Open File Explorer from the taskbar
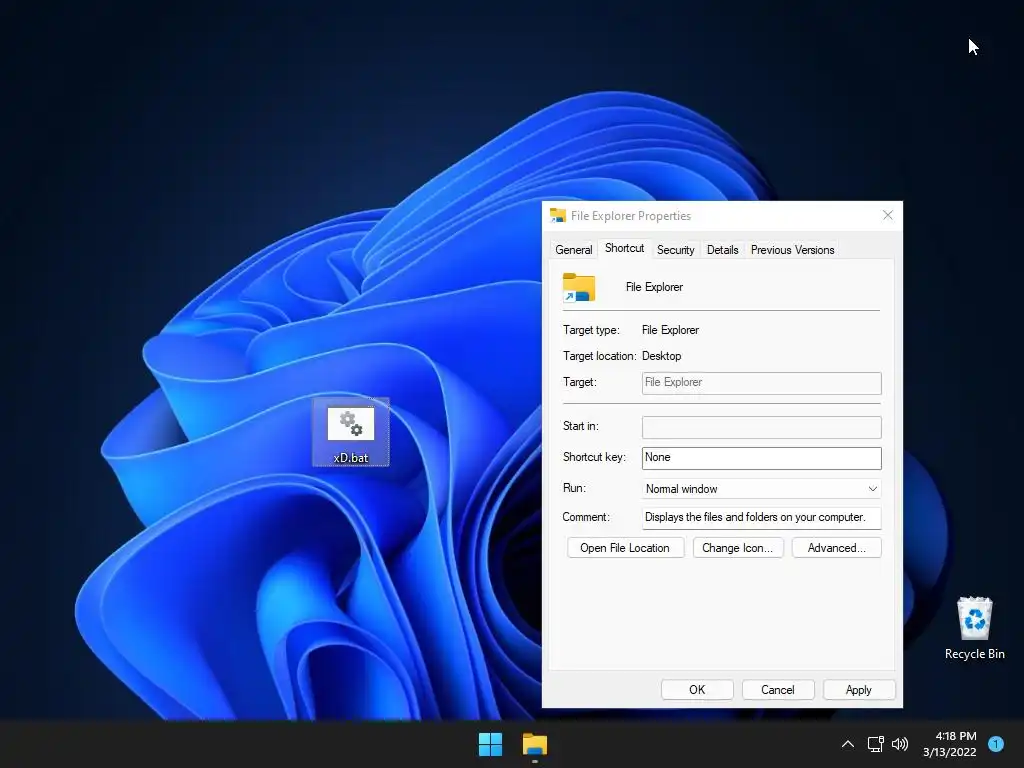Viewport: 1024px width, 768px height. (535, 744)
